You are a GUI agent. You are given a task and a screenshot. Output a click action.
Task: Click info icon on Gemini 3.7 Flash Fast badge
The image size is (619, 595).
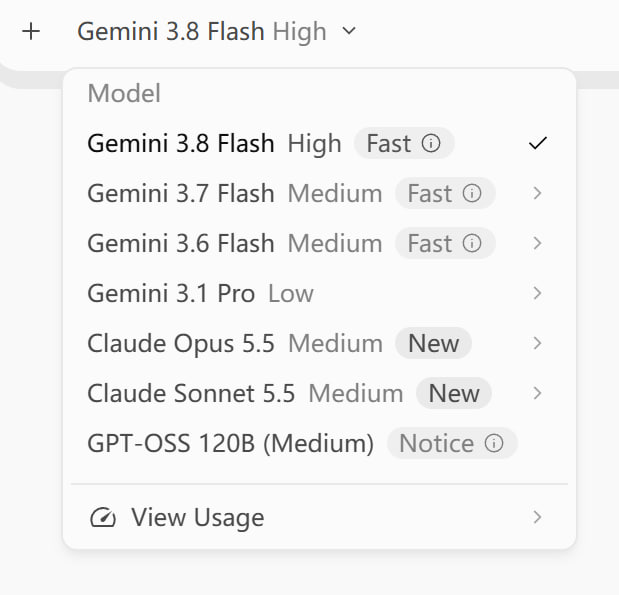coord(472,193)
